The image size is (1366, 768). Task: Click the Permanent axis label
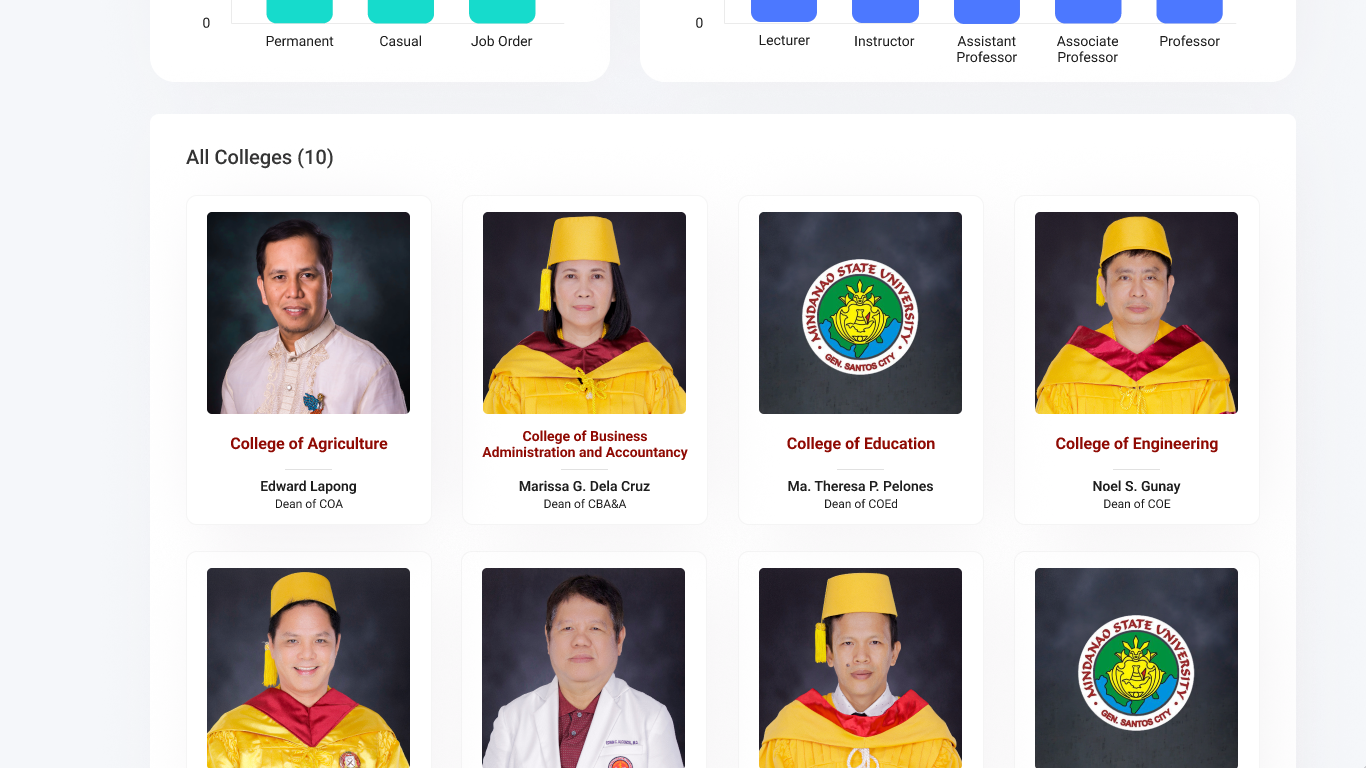300,41
